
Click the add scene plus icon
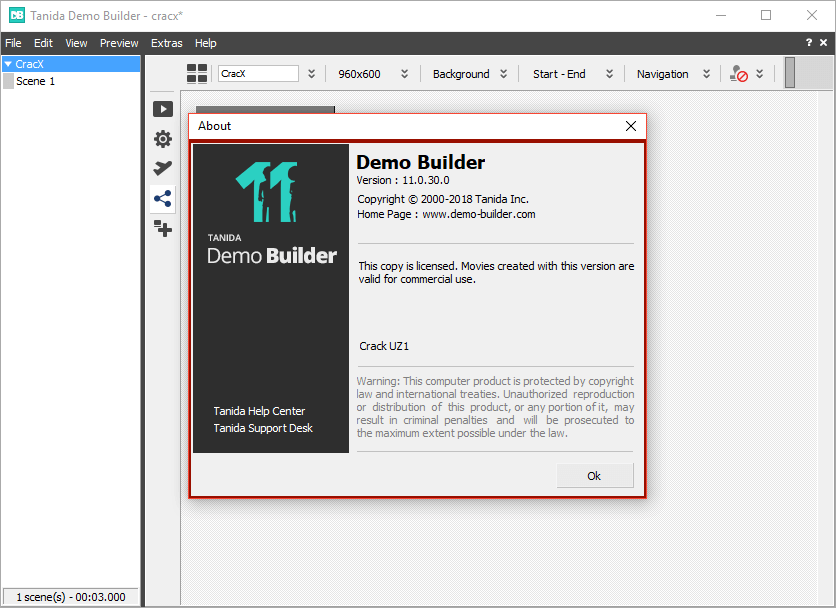click(x=163, y=229)
